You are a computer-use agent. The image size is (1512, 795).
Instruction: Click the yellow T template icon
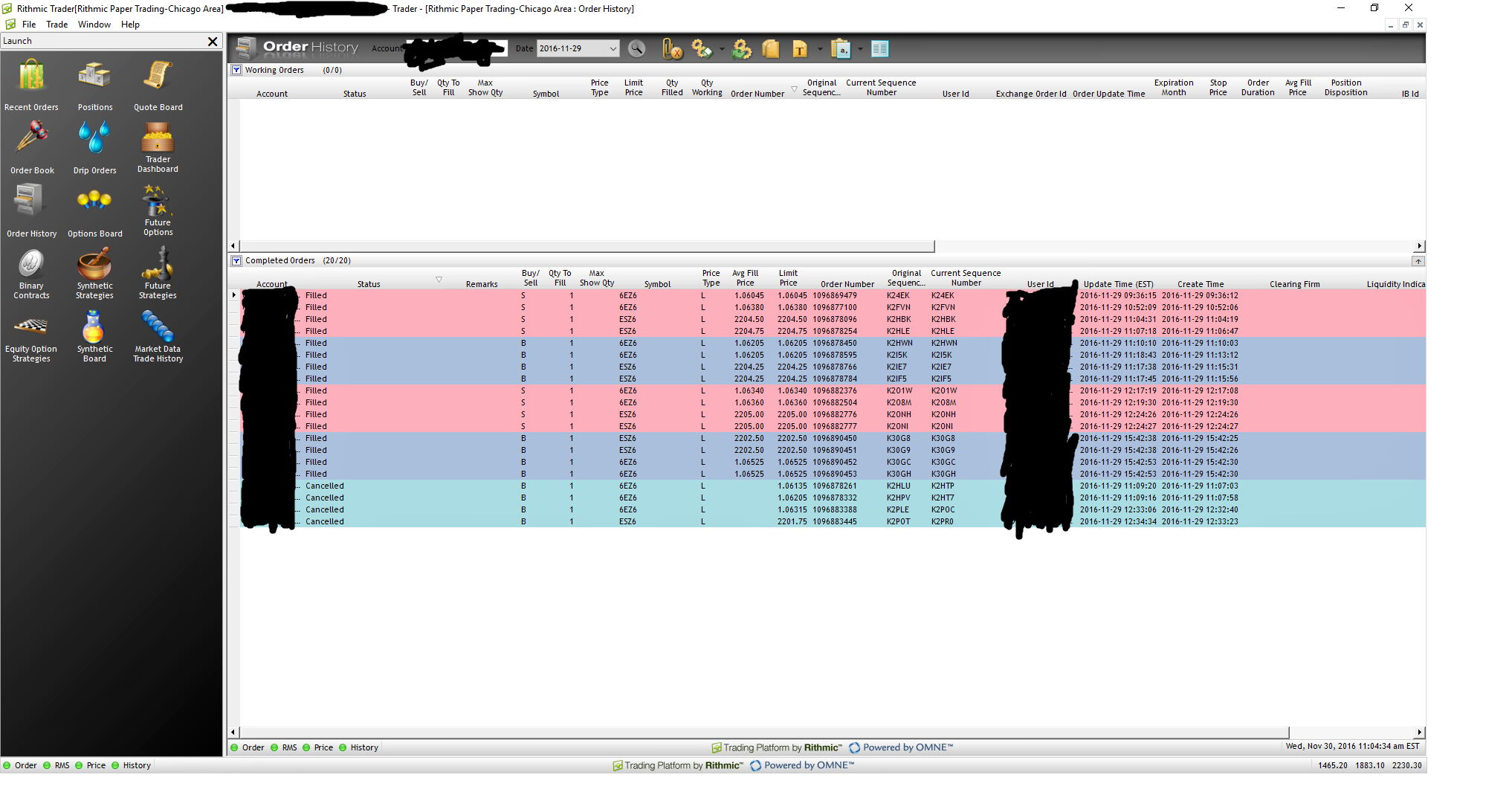pos(800,49)
